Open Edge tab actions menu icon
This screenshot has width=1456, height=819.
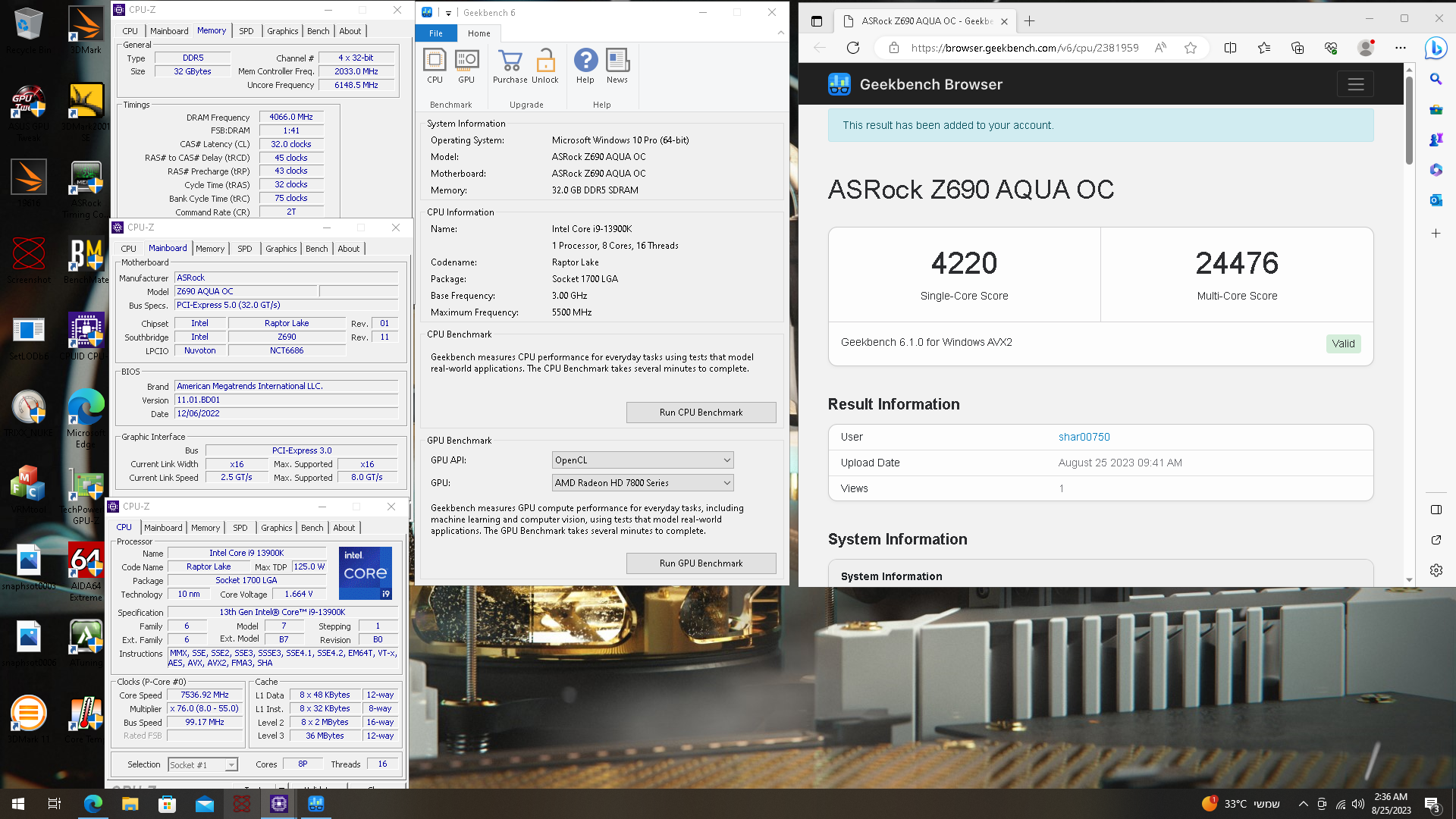816,21
